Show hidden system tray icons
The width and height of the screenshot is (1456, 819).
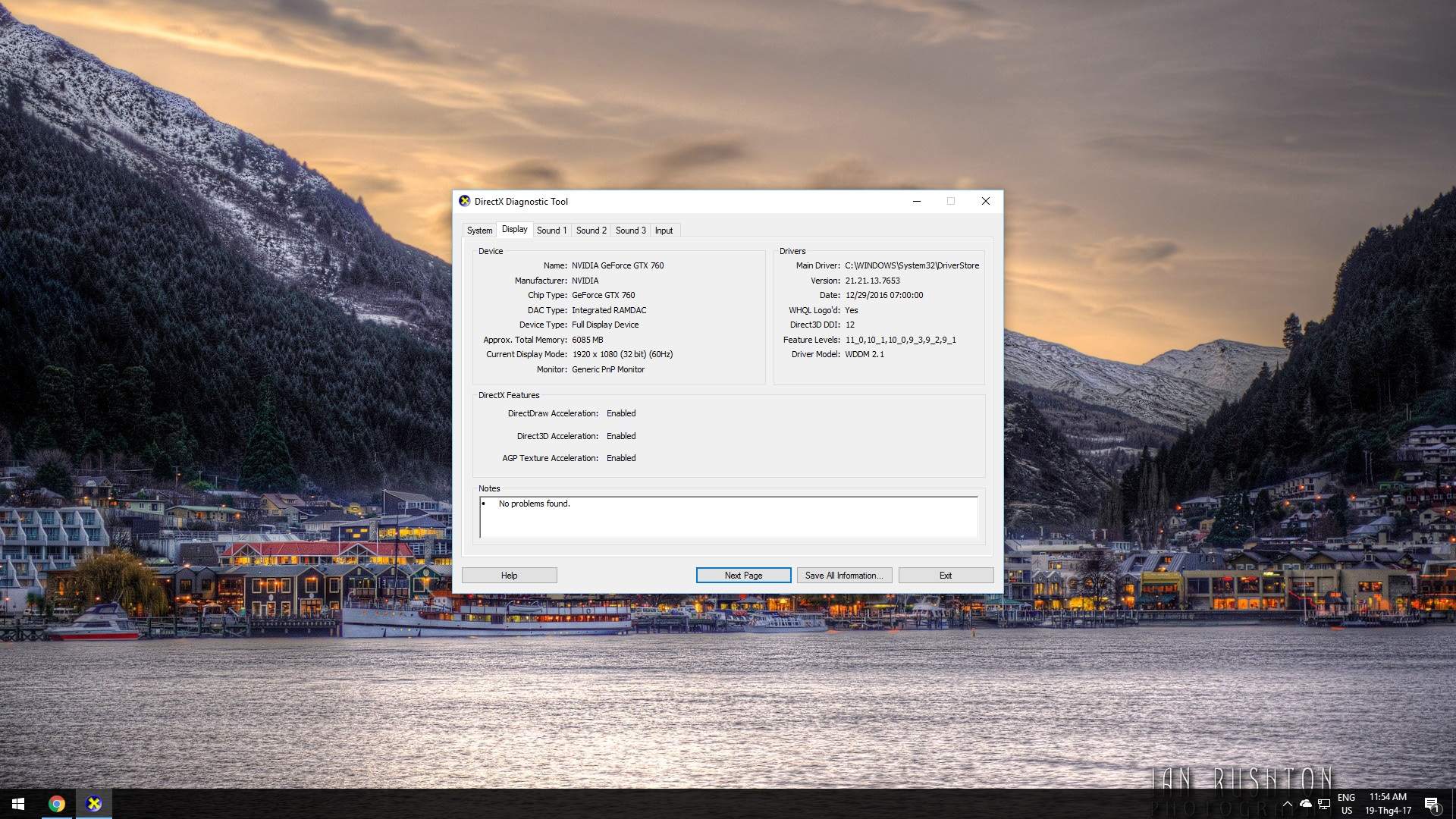pos(1287,804)
